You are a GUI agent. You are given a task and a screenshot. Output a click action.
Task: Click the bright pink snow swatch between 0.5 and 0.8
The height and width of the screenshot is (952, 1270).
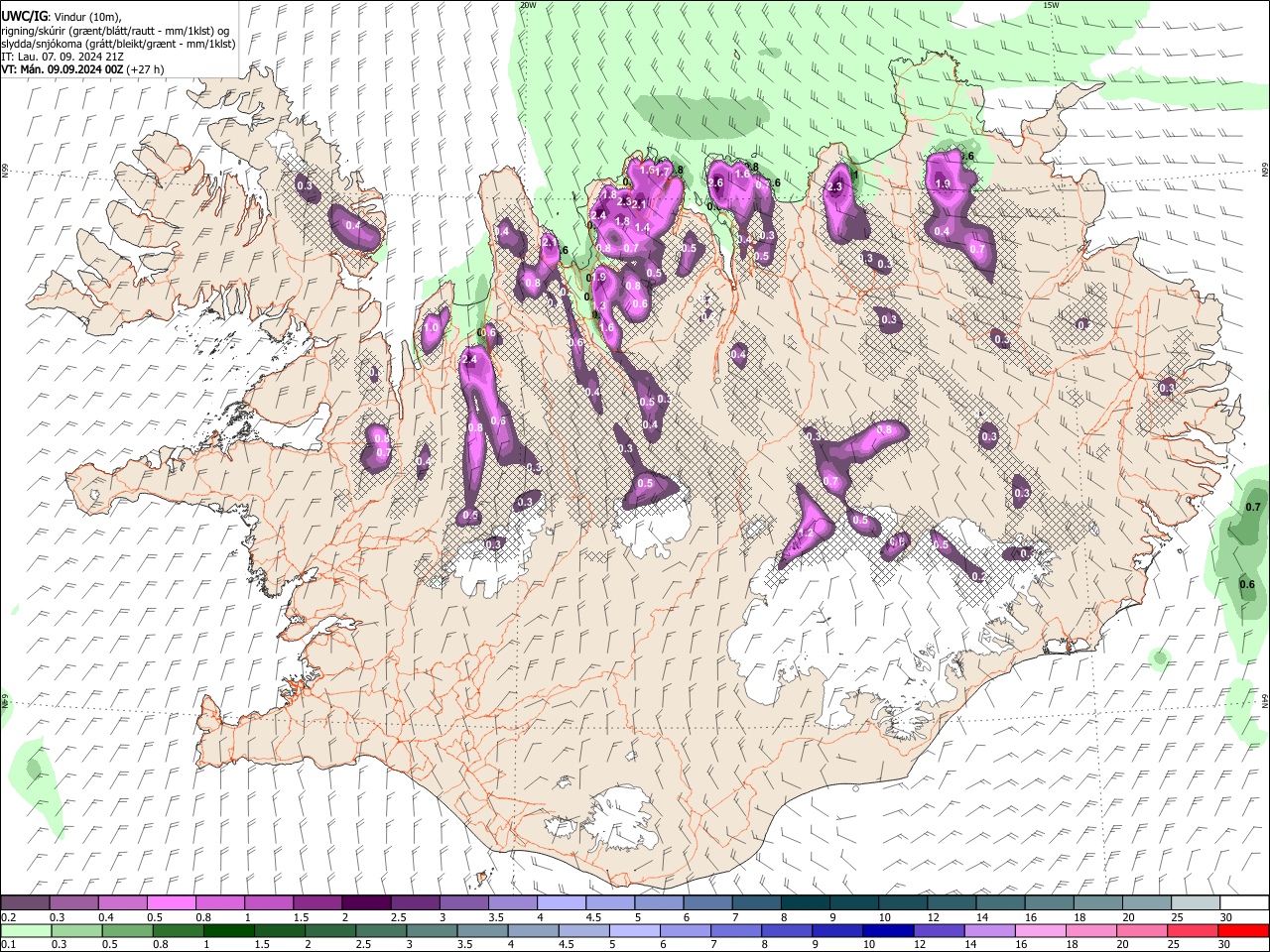click(x=171, y=903)
